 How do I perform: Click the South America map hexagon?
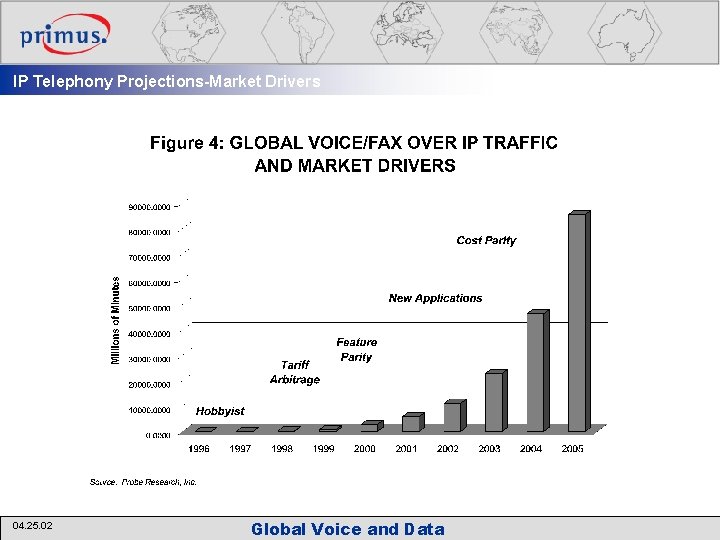[298, 33]
